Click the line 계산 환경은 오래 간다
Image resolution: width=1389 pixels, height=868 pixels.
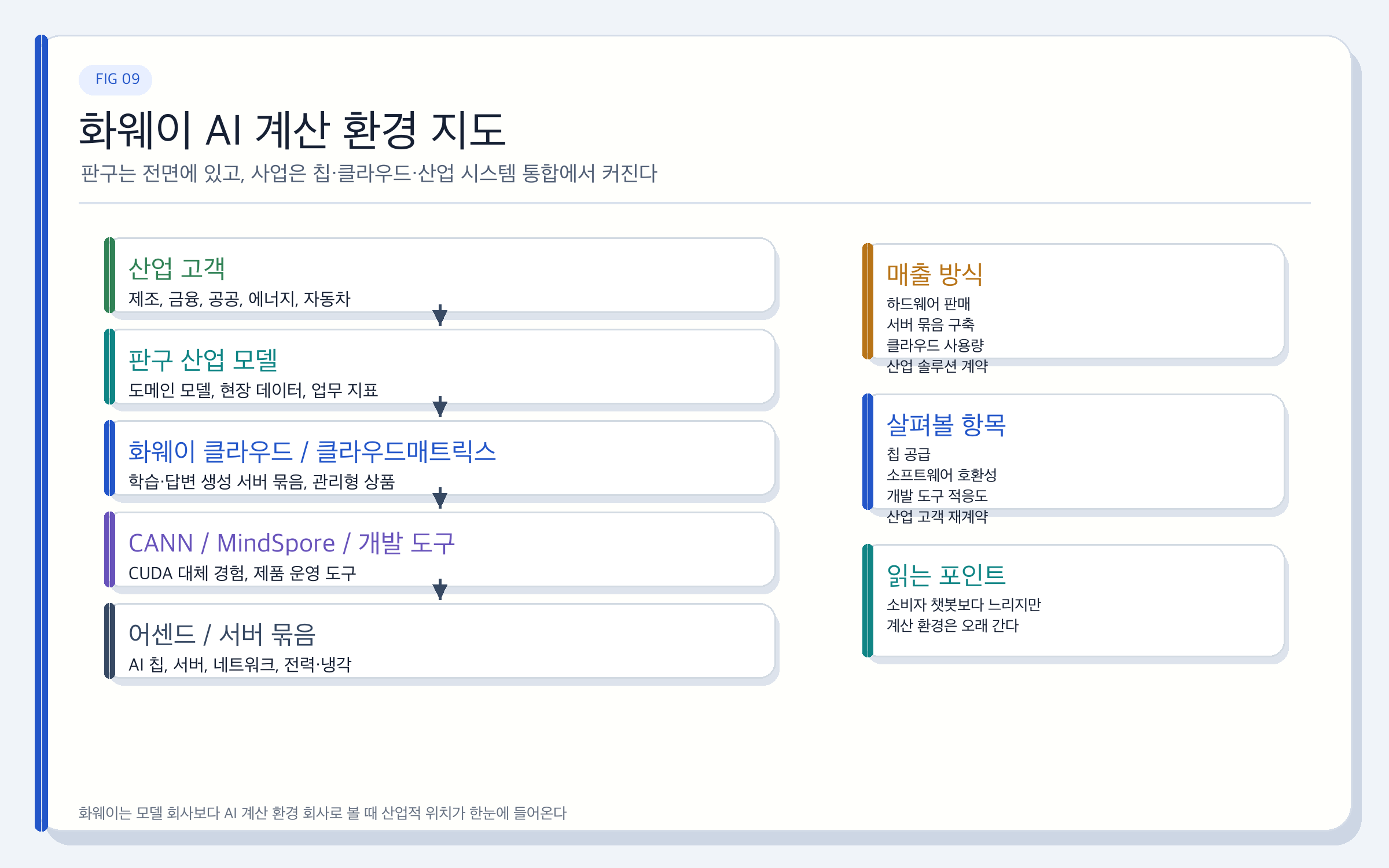click(x=953, y=626)
